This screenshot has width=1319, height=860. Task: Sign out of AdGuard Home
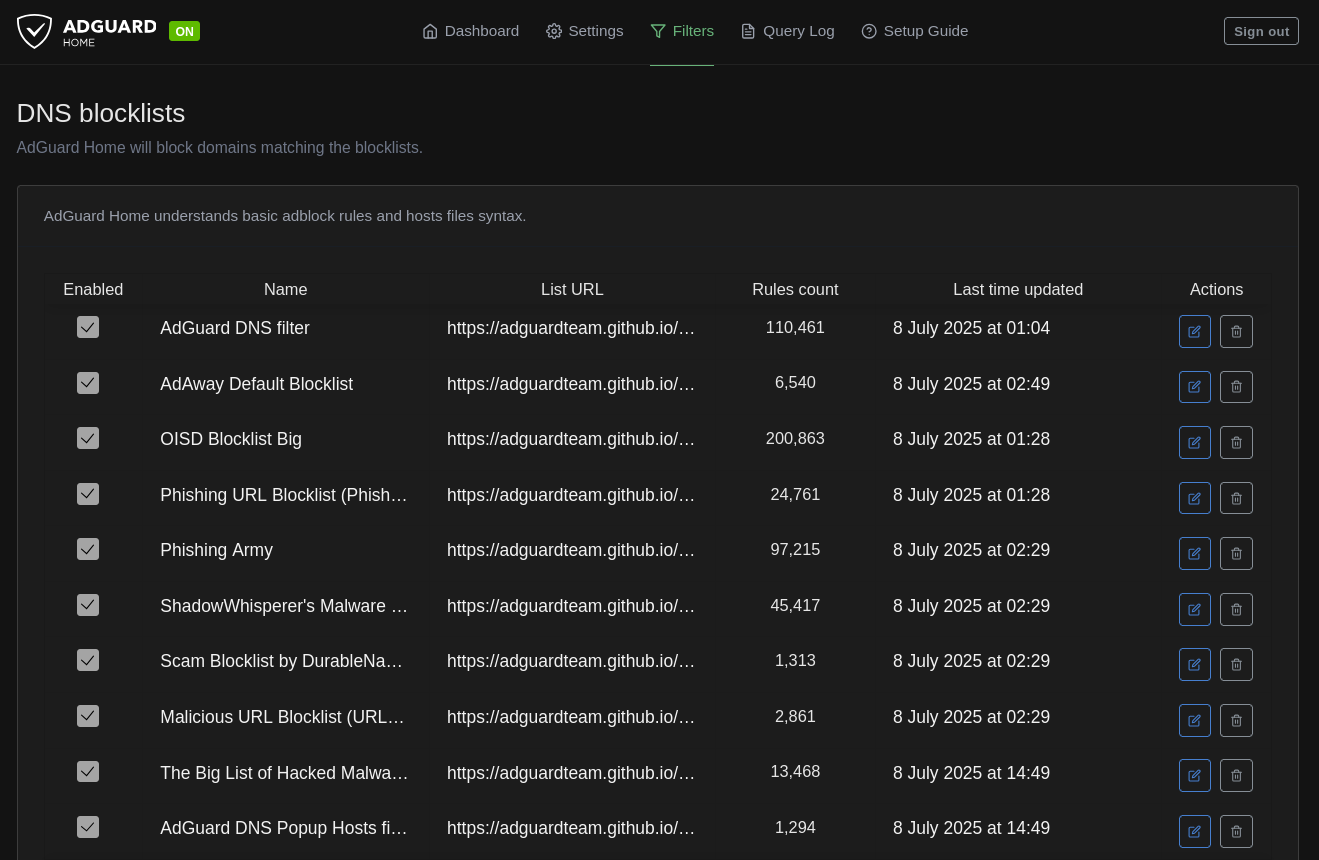(x=1261, y=31)
